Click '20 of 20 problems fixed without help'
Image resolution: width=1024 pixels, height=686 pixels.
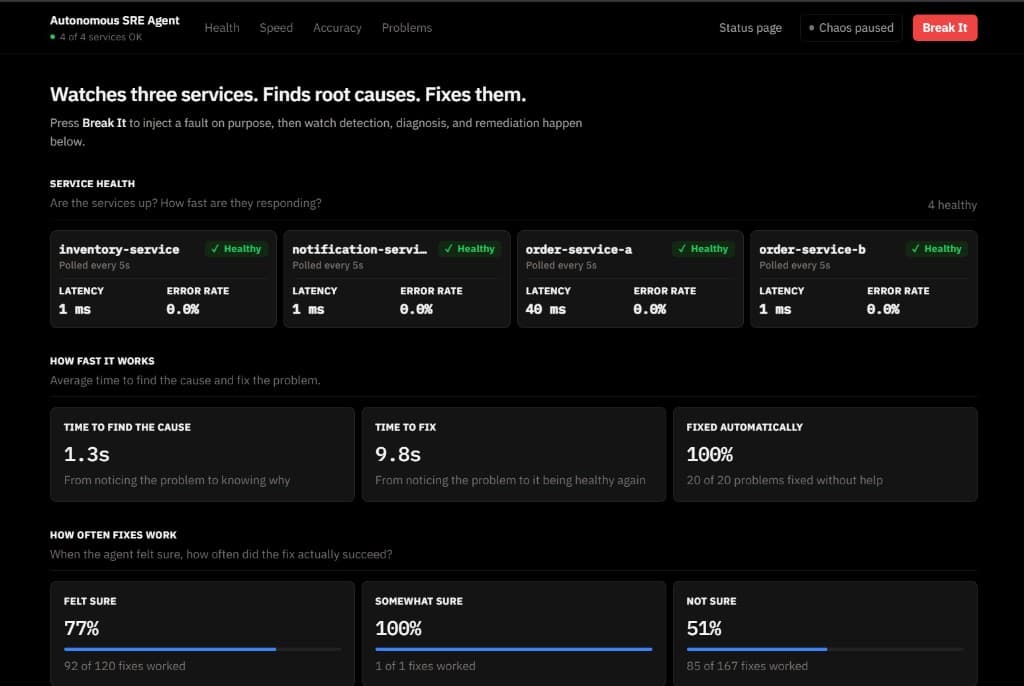(x=784, y=480)
